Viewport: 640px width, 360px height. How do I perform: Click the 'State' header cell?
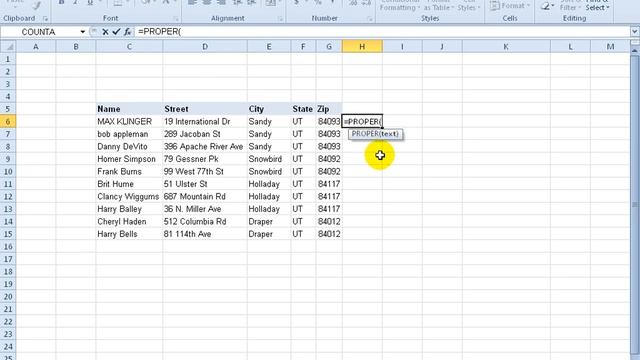click(303, 109)
